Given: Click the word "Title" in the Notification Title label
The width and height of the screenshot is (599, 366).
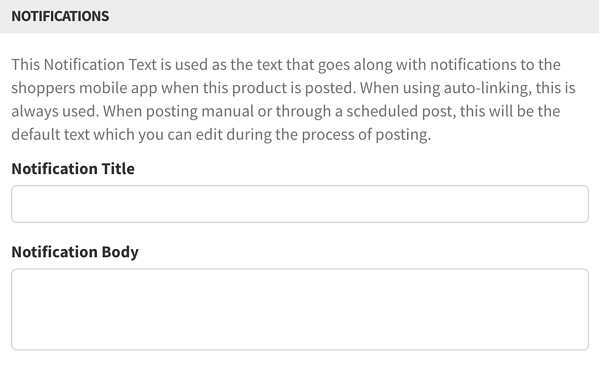Looking at the screenshot, I should tap(118, 168).
